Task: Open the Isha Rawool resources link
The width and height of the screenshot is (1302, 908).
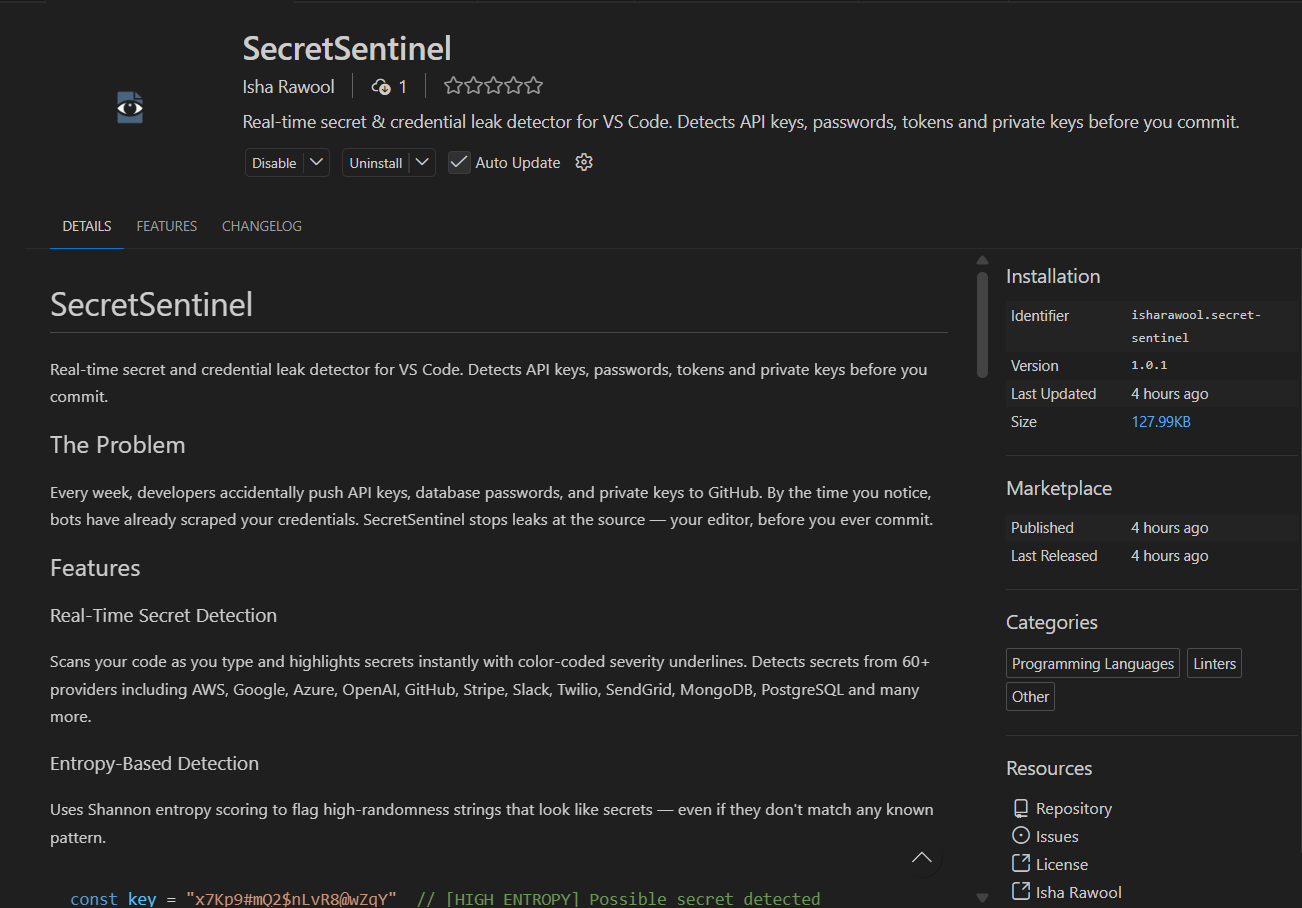Action: [1079, 892]
